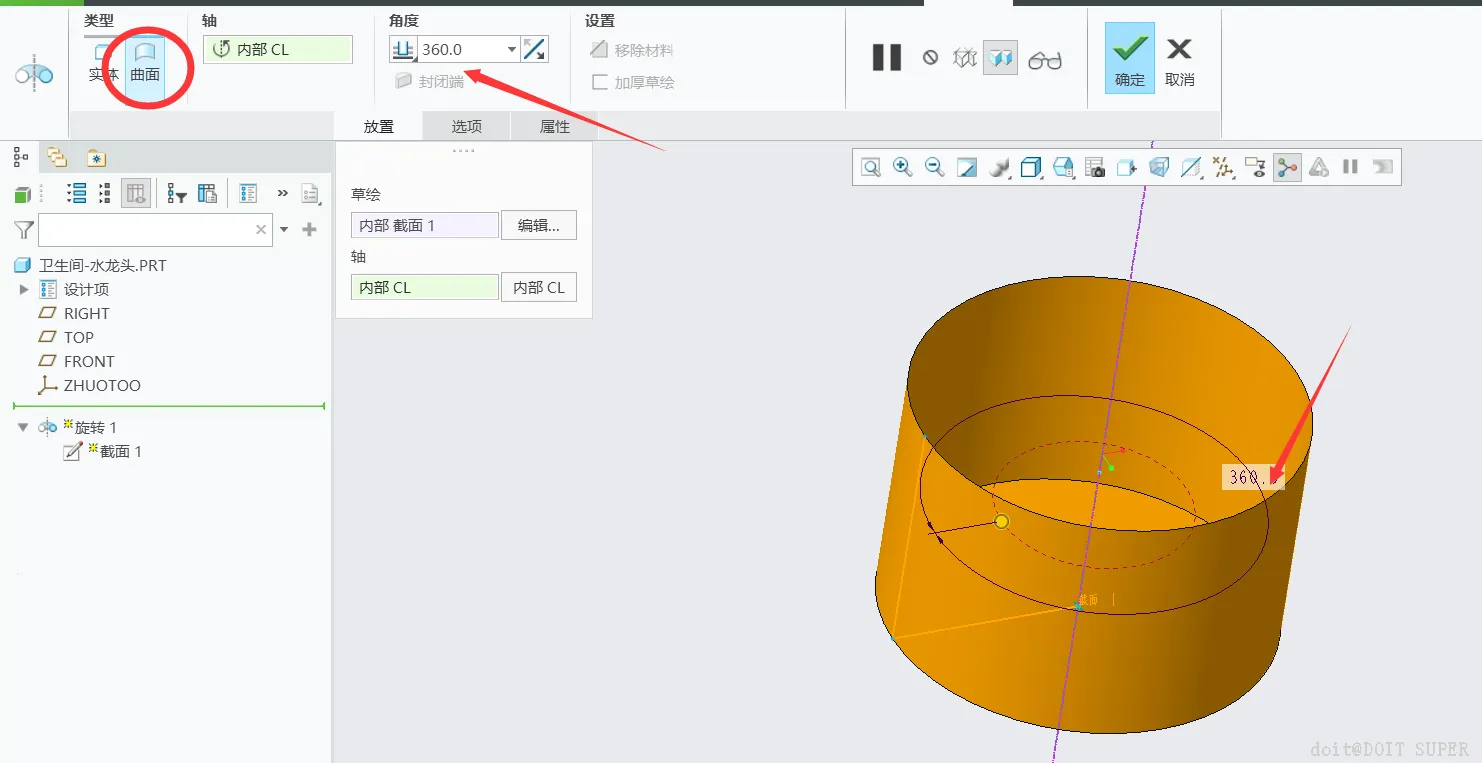Click the model tree search field
Image resolution: width=1482 pixels, height=763 pixels.
145,230
